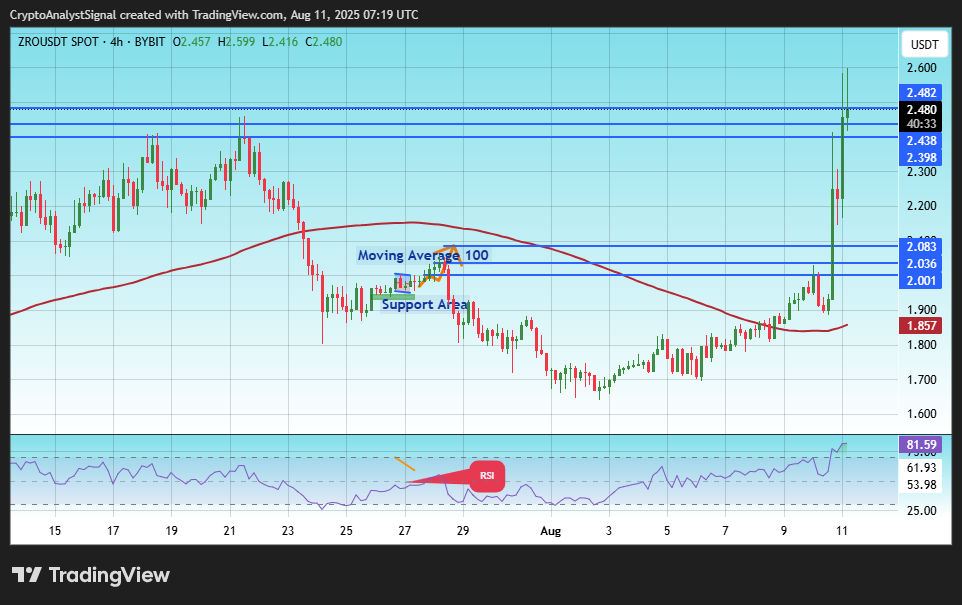Screen dimensions: 962x605
Task: Select the USDT currency button
Action: pyautogui.click(x=924, y=44)
